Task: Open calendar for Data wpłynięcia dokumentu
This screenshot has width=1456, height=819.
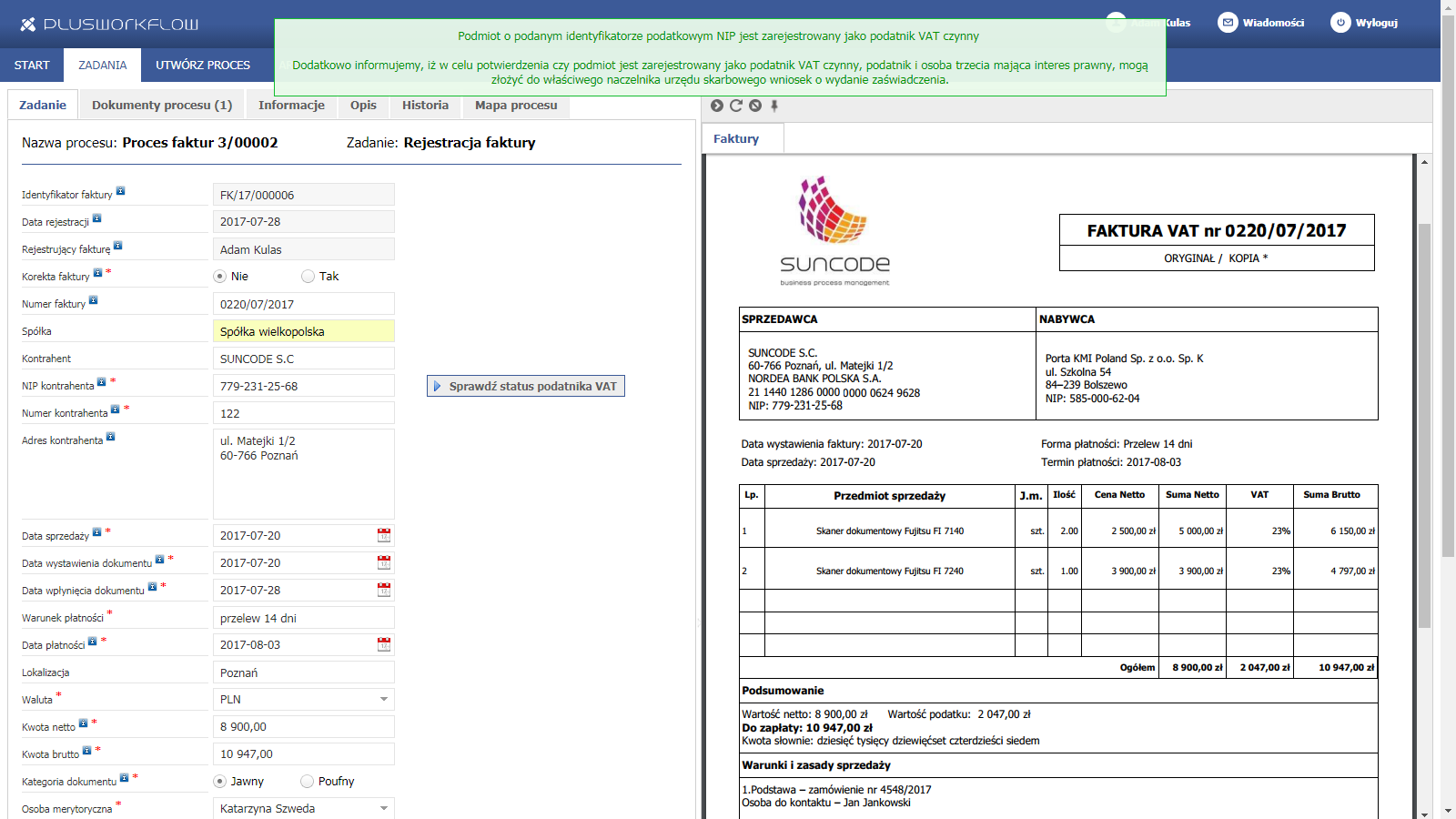Action: tap(384, 591)
